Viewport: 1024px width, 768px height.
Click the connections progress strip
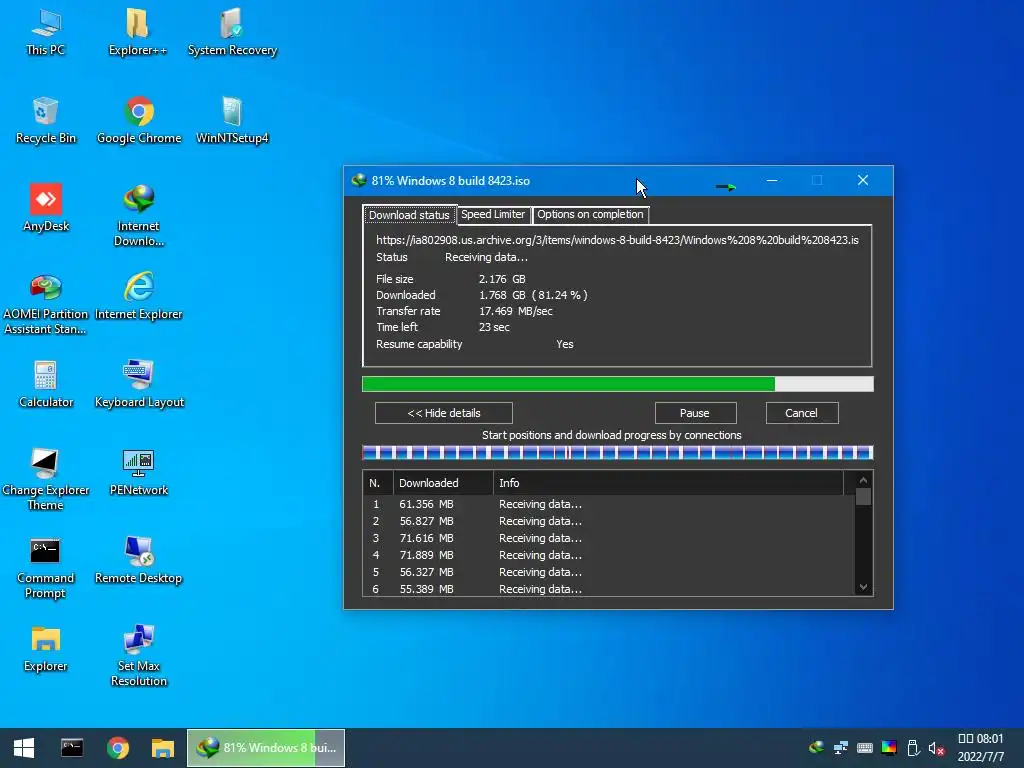point(617,453)
